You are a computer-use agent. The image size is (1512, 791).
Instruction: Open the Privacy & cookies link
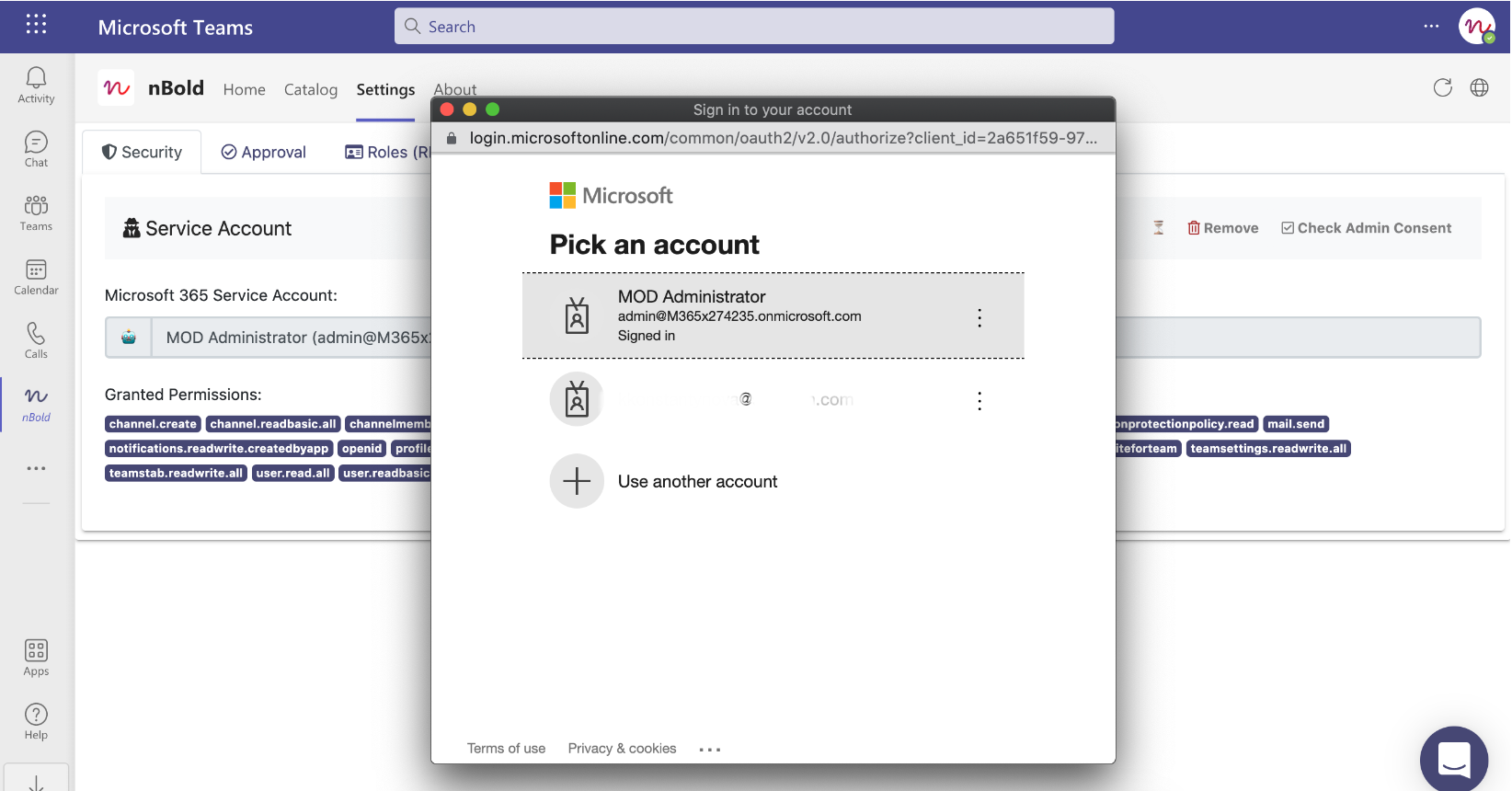622,749
